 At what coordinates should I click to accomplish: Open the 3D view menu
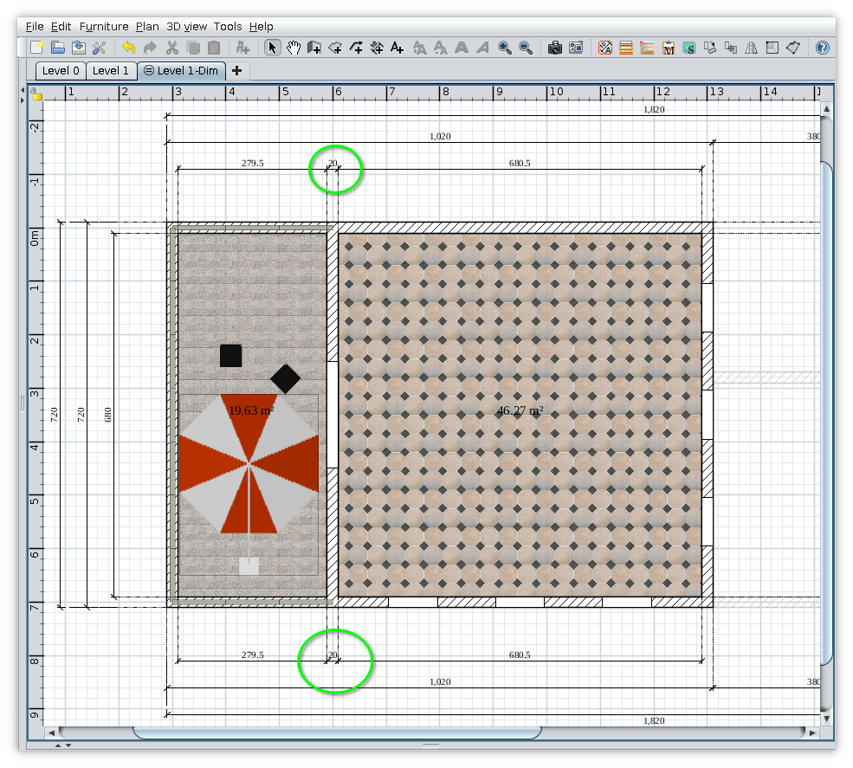pyautogui.click(x=187, y=26)
